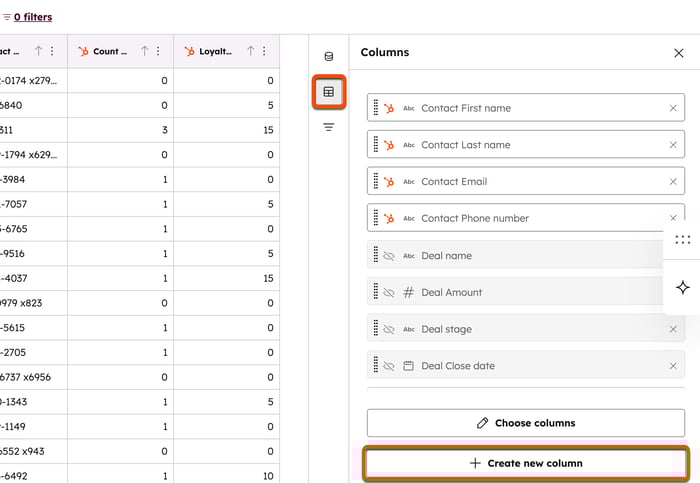Screen dimensions: 700x483
Task: Grab drag handle of Deal Amount
Action: [x=375, y=291]
